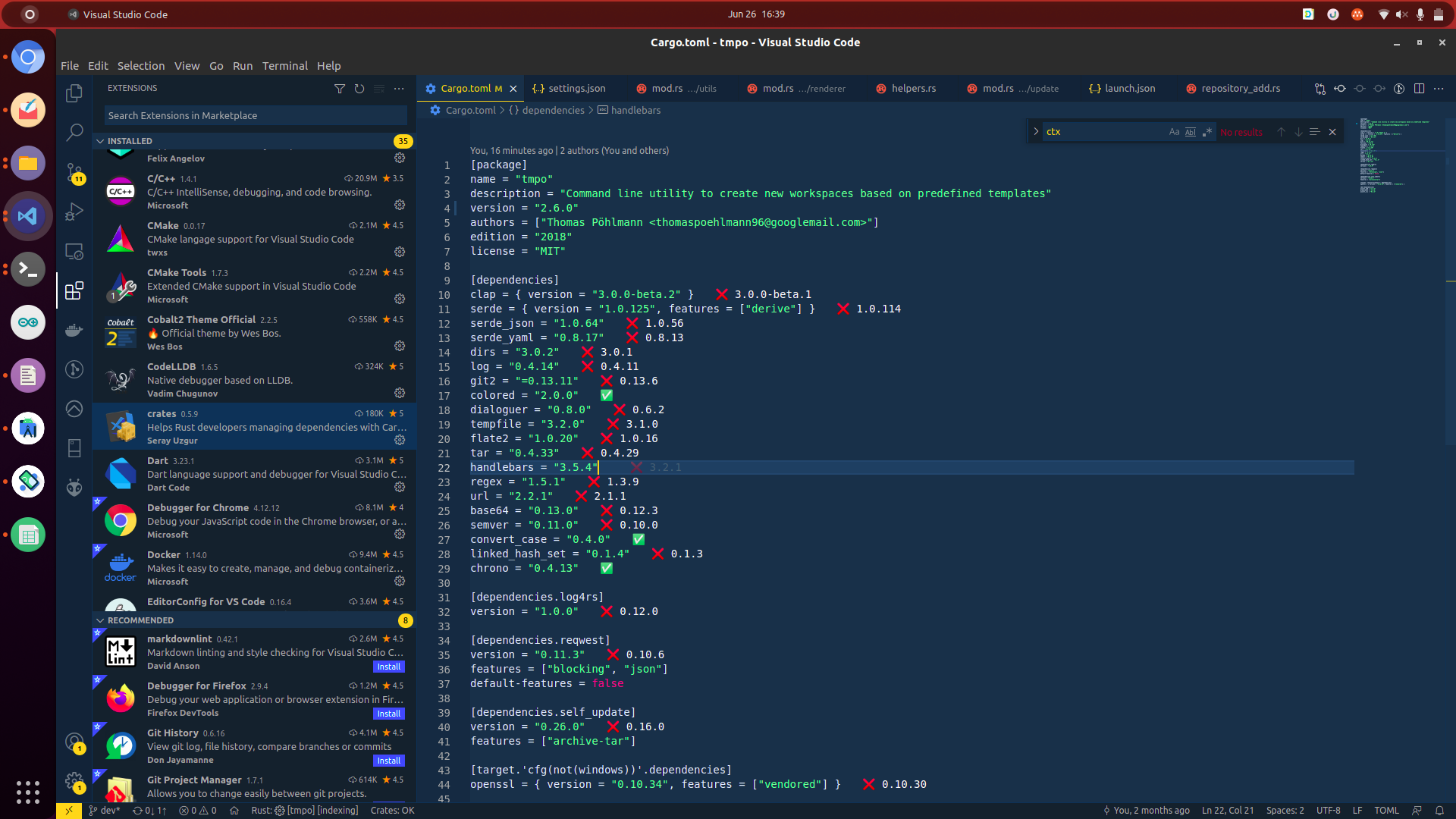Click Search Extensions in Marketplace field
The width and height of the screenshot is (1456, 819).
[256, 115]
